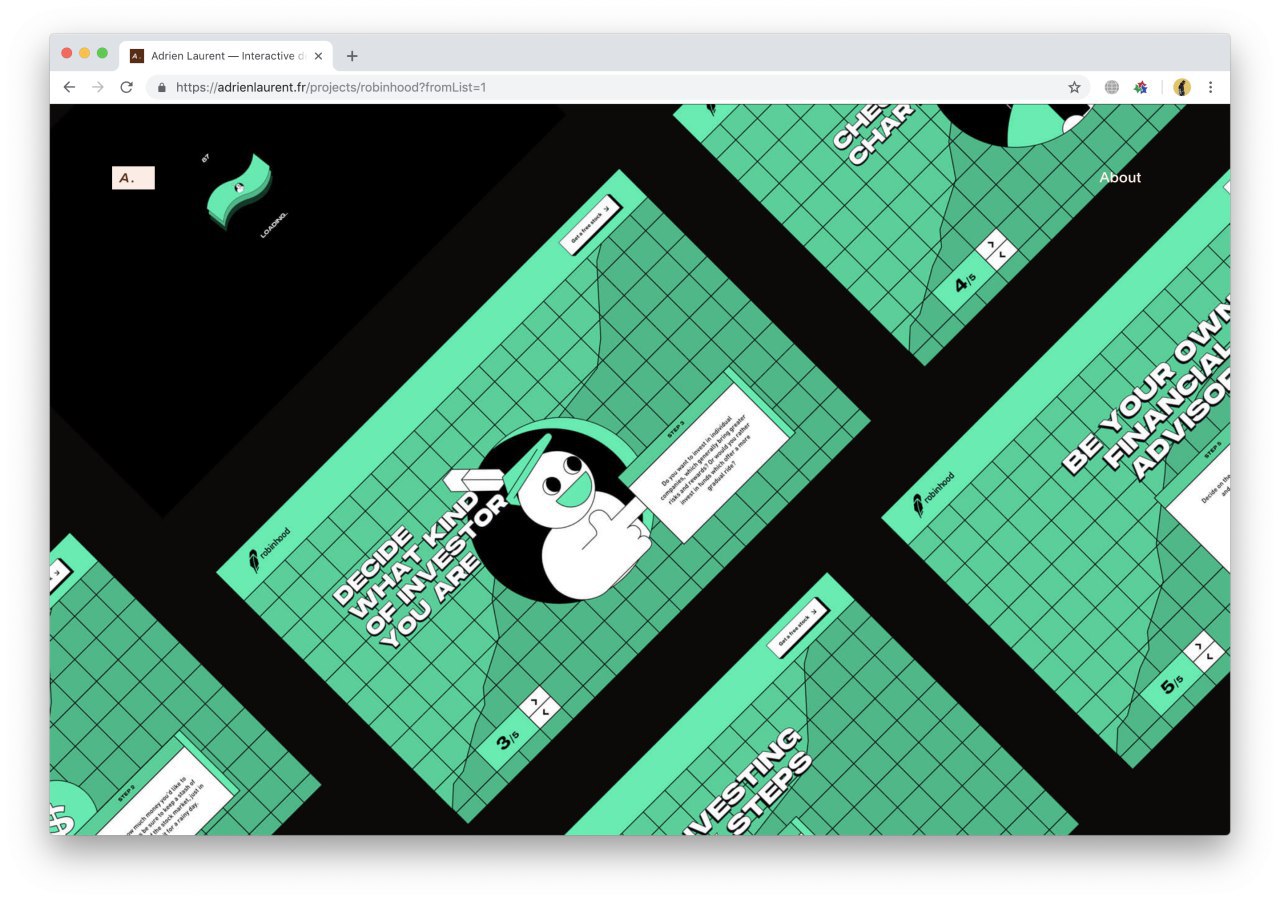Screen dimensions: 1280x901
Task: Click the macOS green fullscreen button
Action: pyautogui.click(x=102, y=53)
